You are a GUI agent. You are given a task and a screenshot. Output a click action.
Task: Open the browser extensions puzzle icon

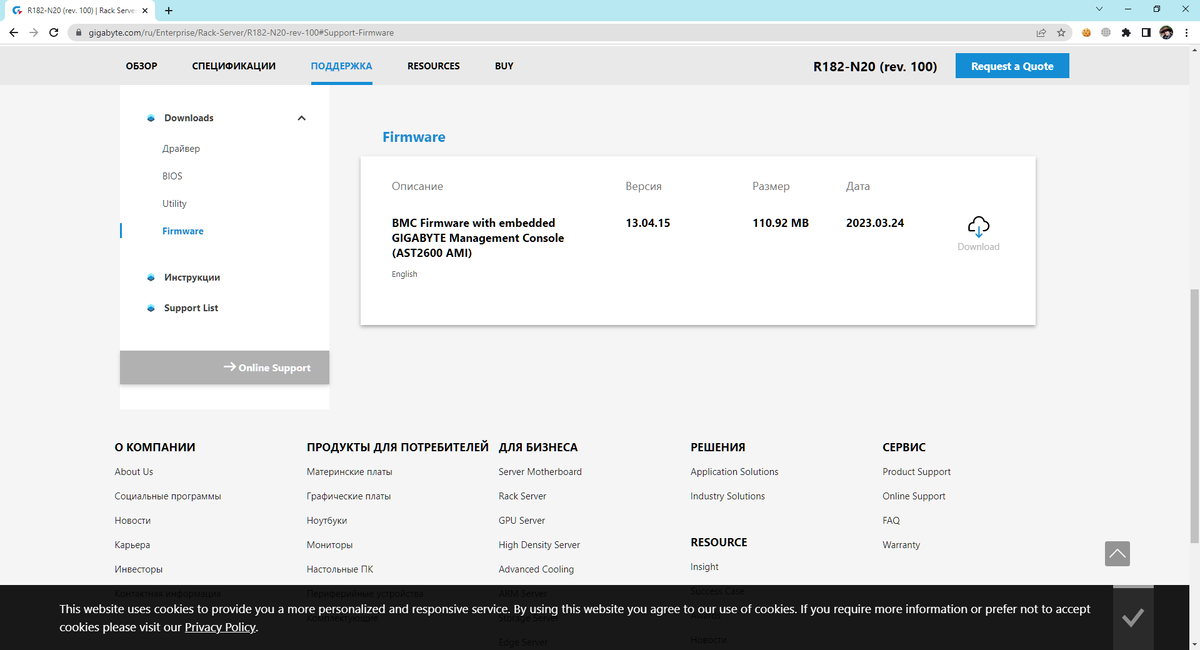click(x=1126, y=32)
